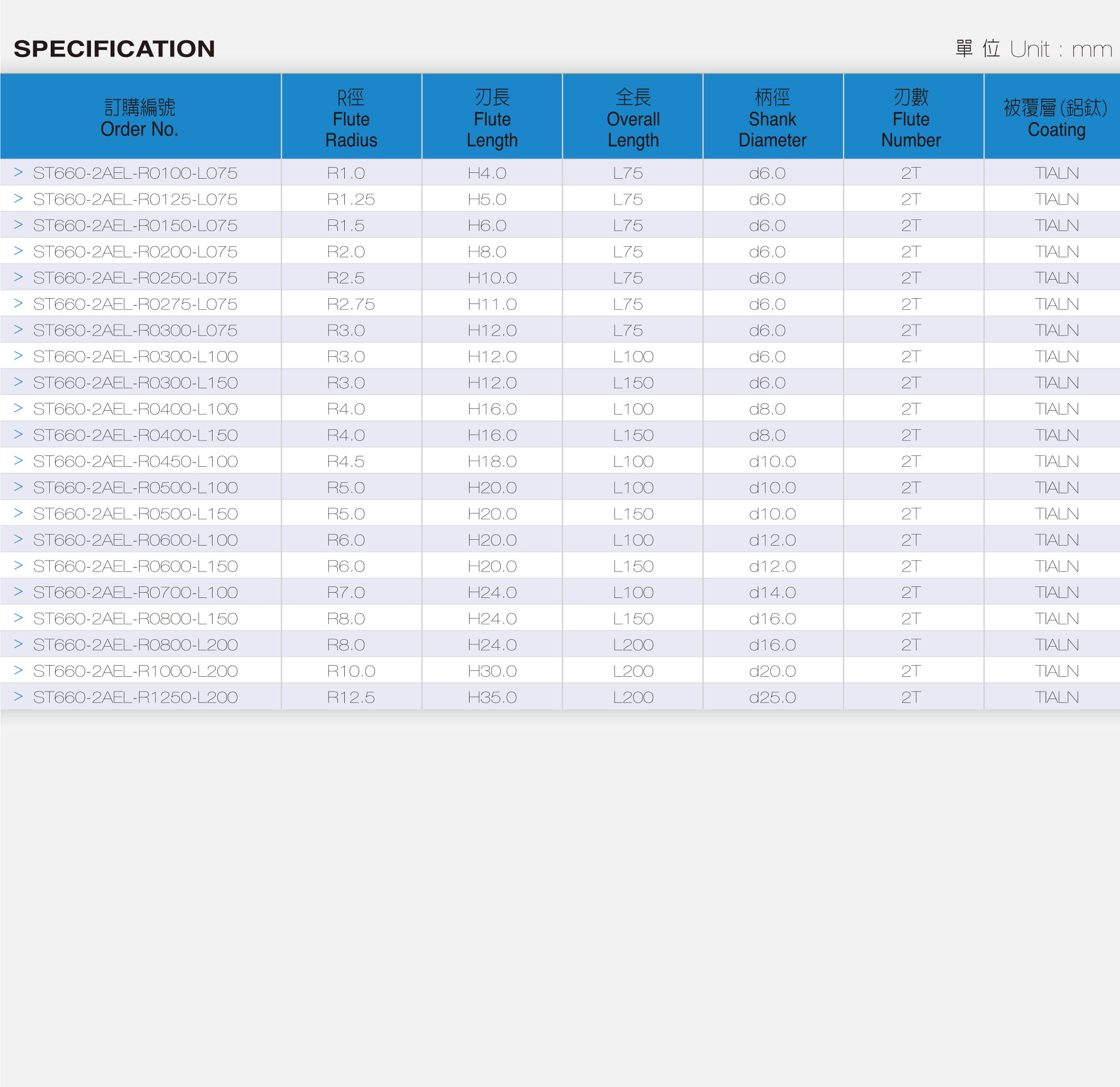Click the arrow beside ST660-2AEL-R0500-L150
This screenshot has width=1120, height=1087.
(x=19, y=513)
